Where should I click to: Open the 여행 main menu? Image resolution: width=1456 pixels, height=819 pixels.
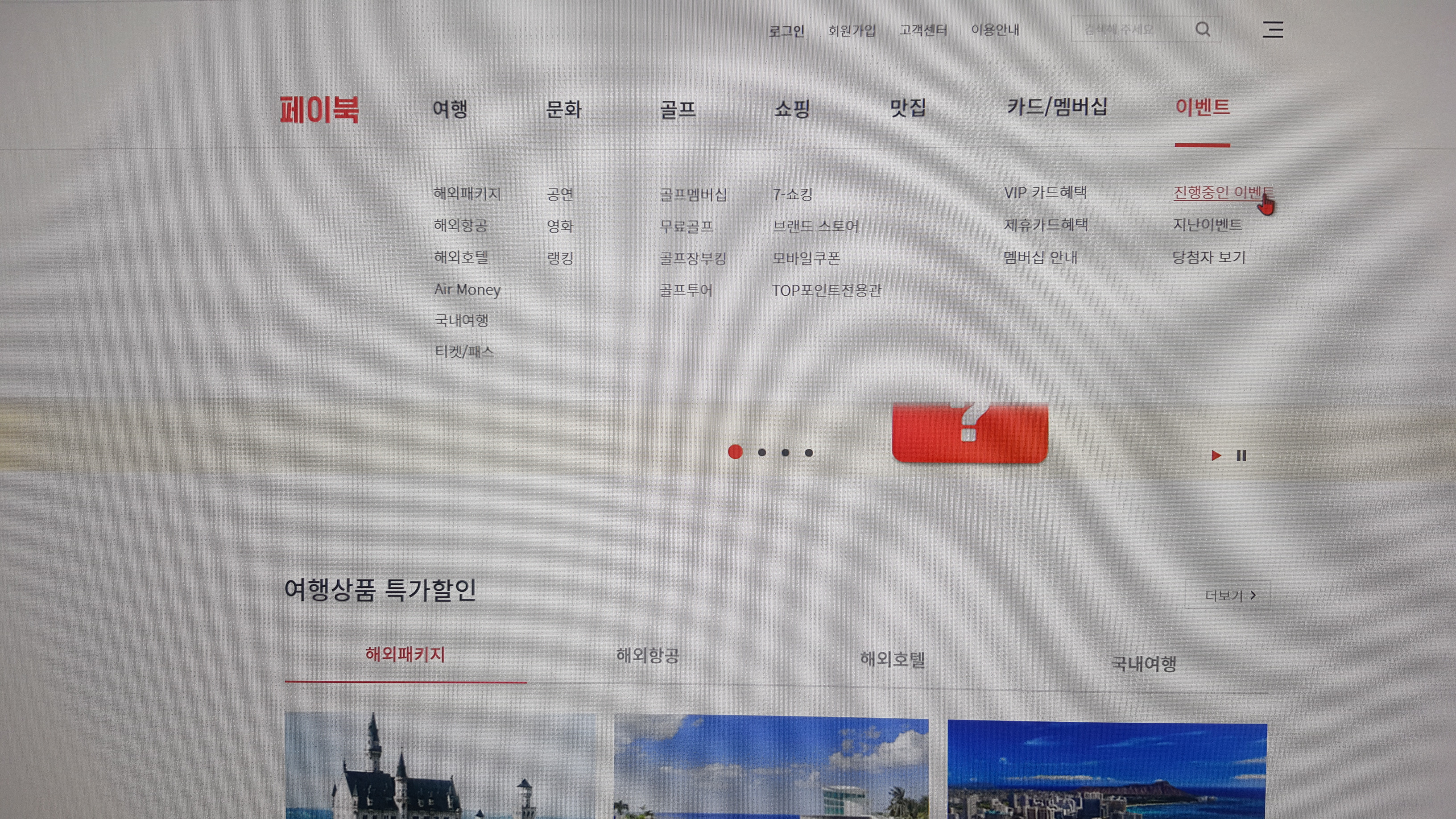tap(450, 108)
